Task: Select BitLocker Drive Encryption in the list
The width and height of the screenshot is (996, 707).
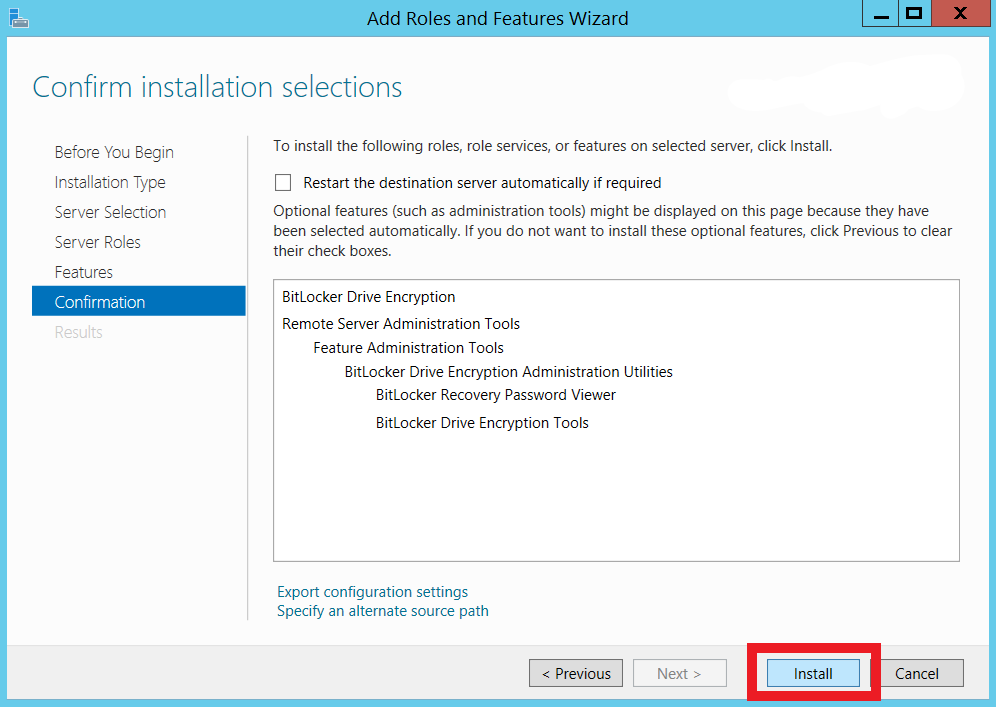Action: pyautogui.click(x=369, y=297)
